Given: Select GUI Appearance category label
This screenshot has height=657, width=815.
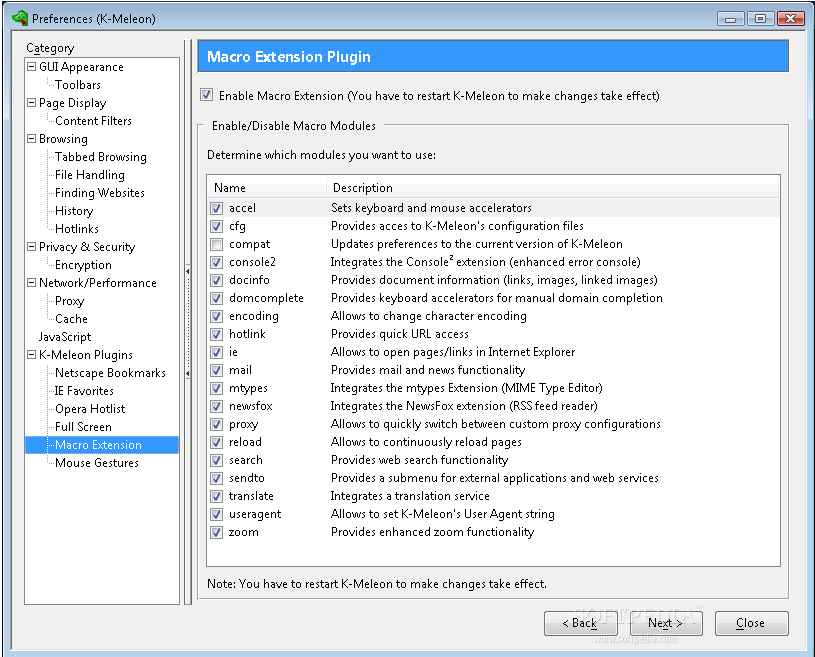Looking at the screenshot, I should (82, 67).
